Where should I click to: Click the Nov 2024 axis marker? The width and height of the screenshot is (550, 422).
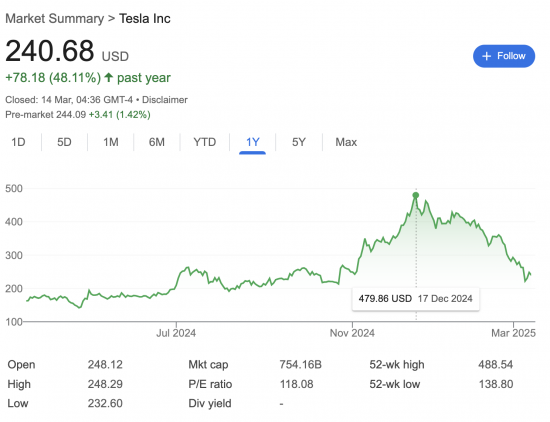click(x=352, y=333)
